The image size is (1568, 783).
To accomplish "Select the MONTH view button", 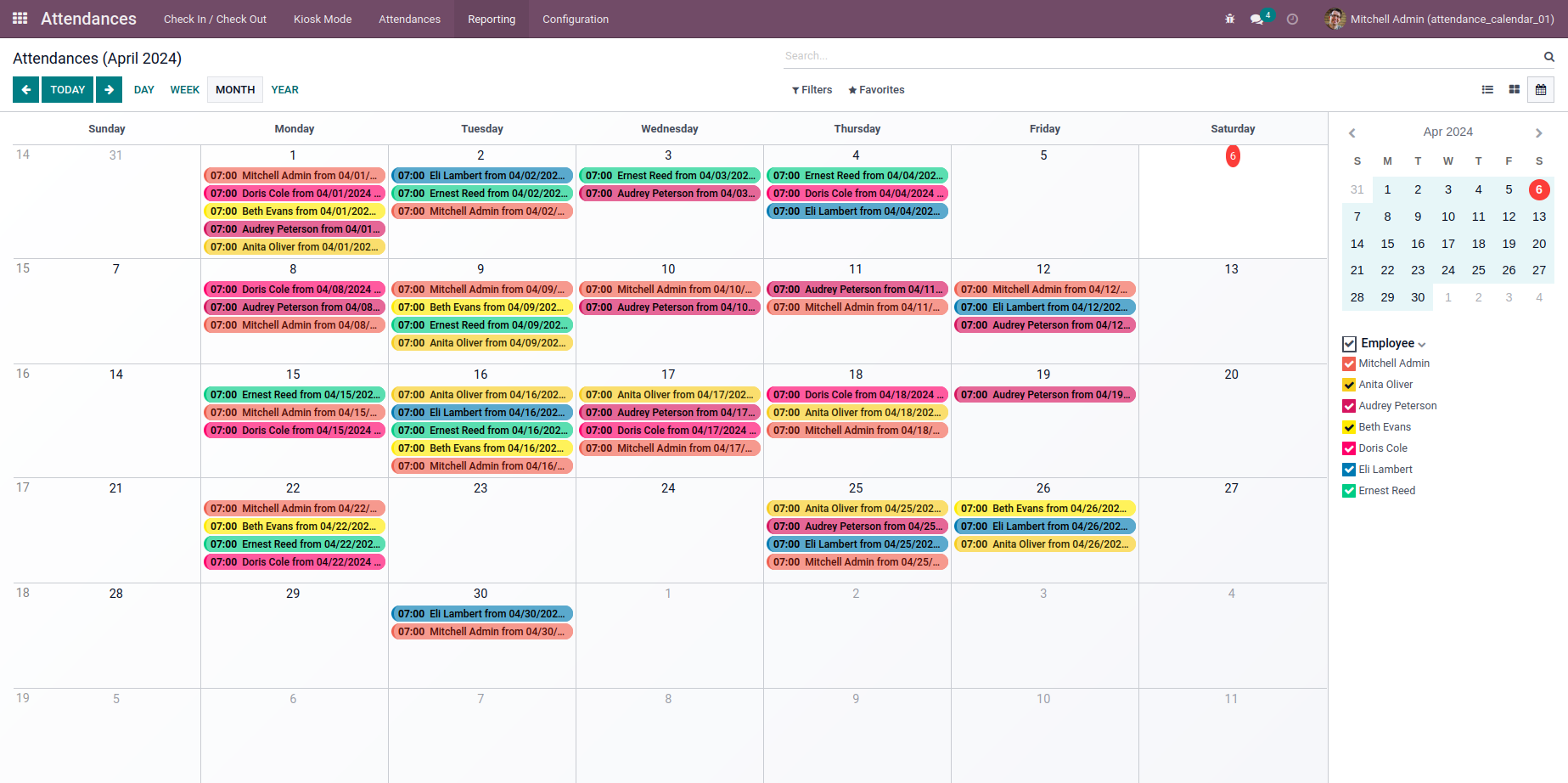I will (x=235, y=89).
